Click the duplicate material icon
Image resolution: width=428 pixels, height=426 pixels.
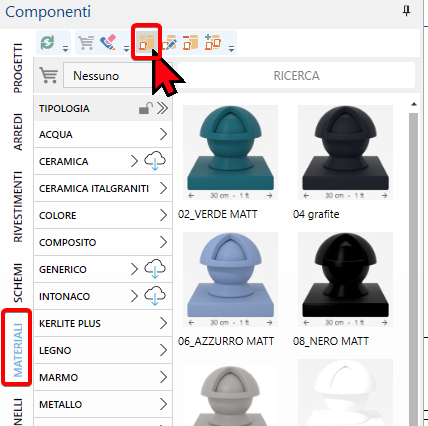[x=191, y=42]
